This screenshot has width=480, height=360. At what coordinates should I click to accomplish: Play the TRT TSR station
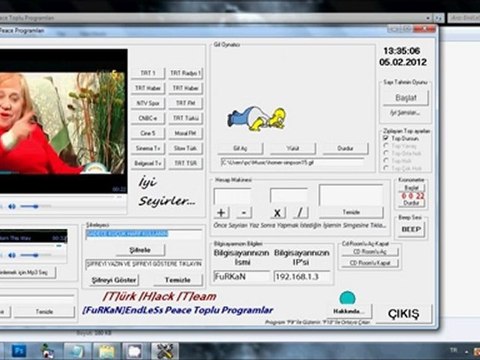[x=185, y=163]
